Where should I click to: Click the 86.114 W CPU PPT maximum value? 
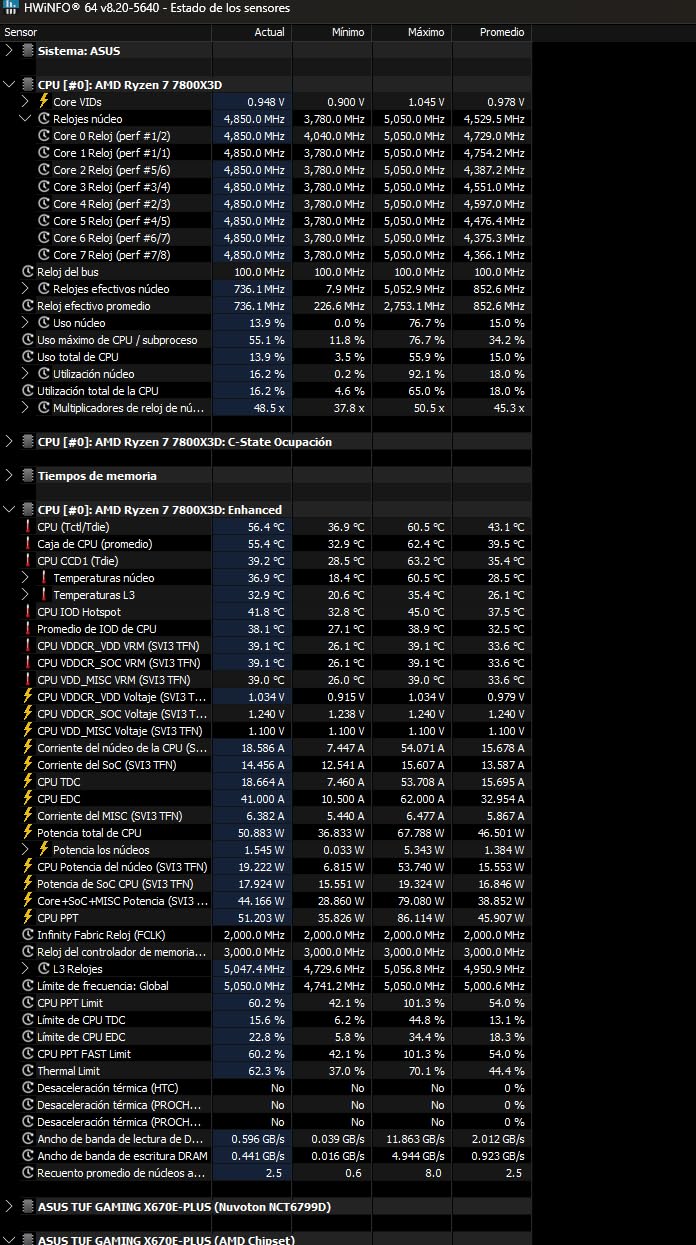[417, 917]
